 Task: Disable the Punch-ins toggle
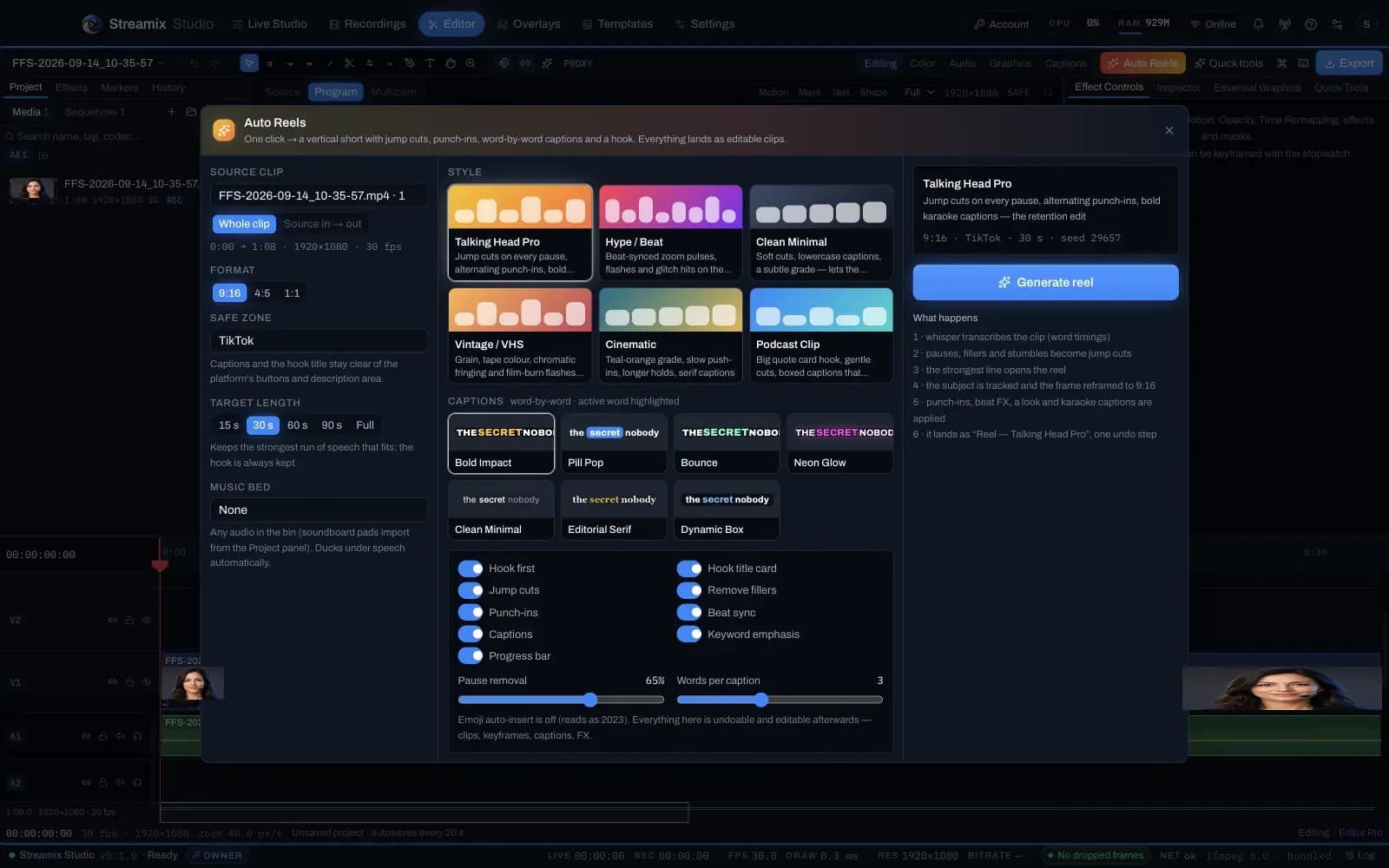coord(471,613)
